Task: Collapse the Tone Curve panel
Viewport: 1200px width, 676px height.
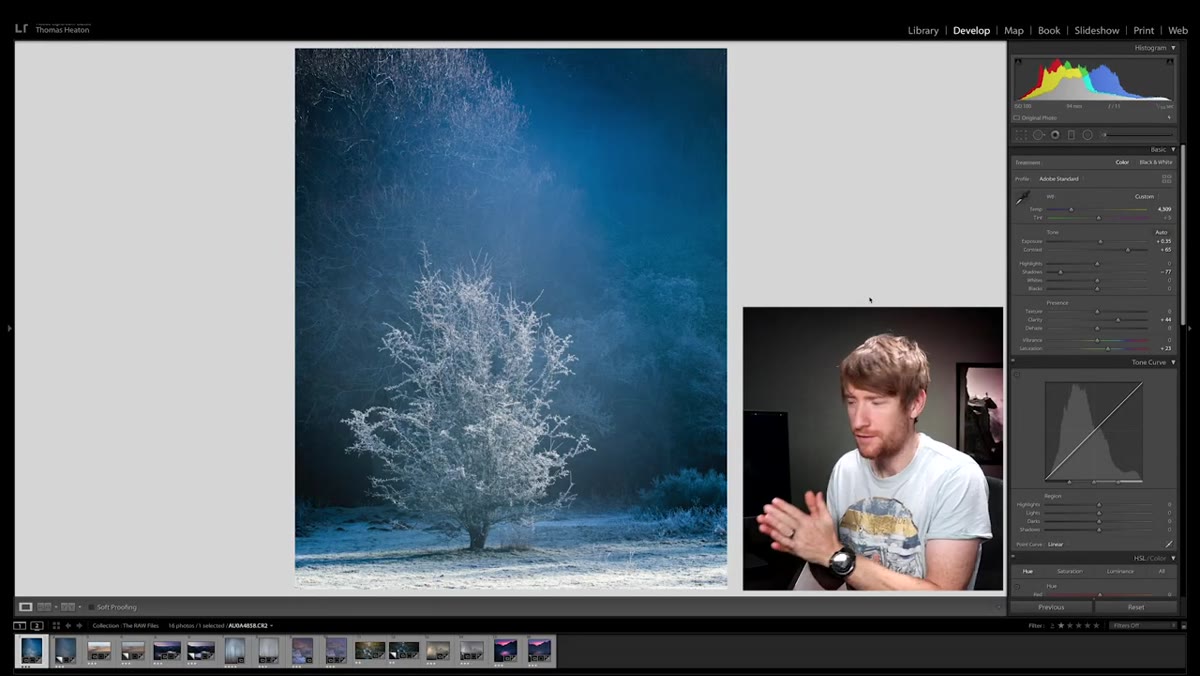Action: (x=1173, y=362)
